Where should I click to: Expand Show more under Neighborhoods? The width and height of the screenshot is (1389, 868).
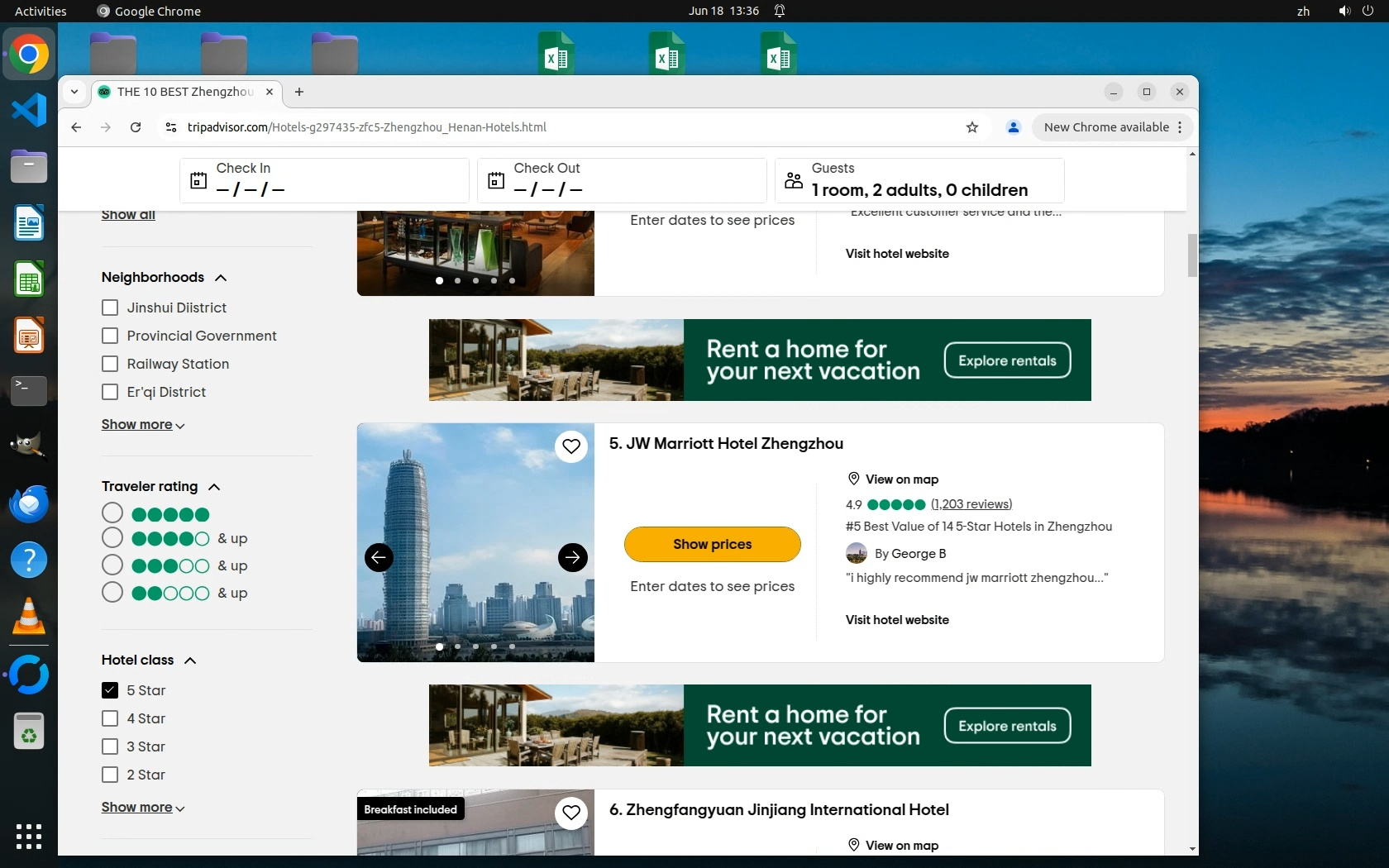tap(142, 425)
